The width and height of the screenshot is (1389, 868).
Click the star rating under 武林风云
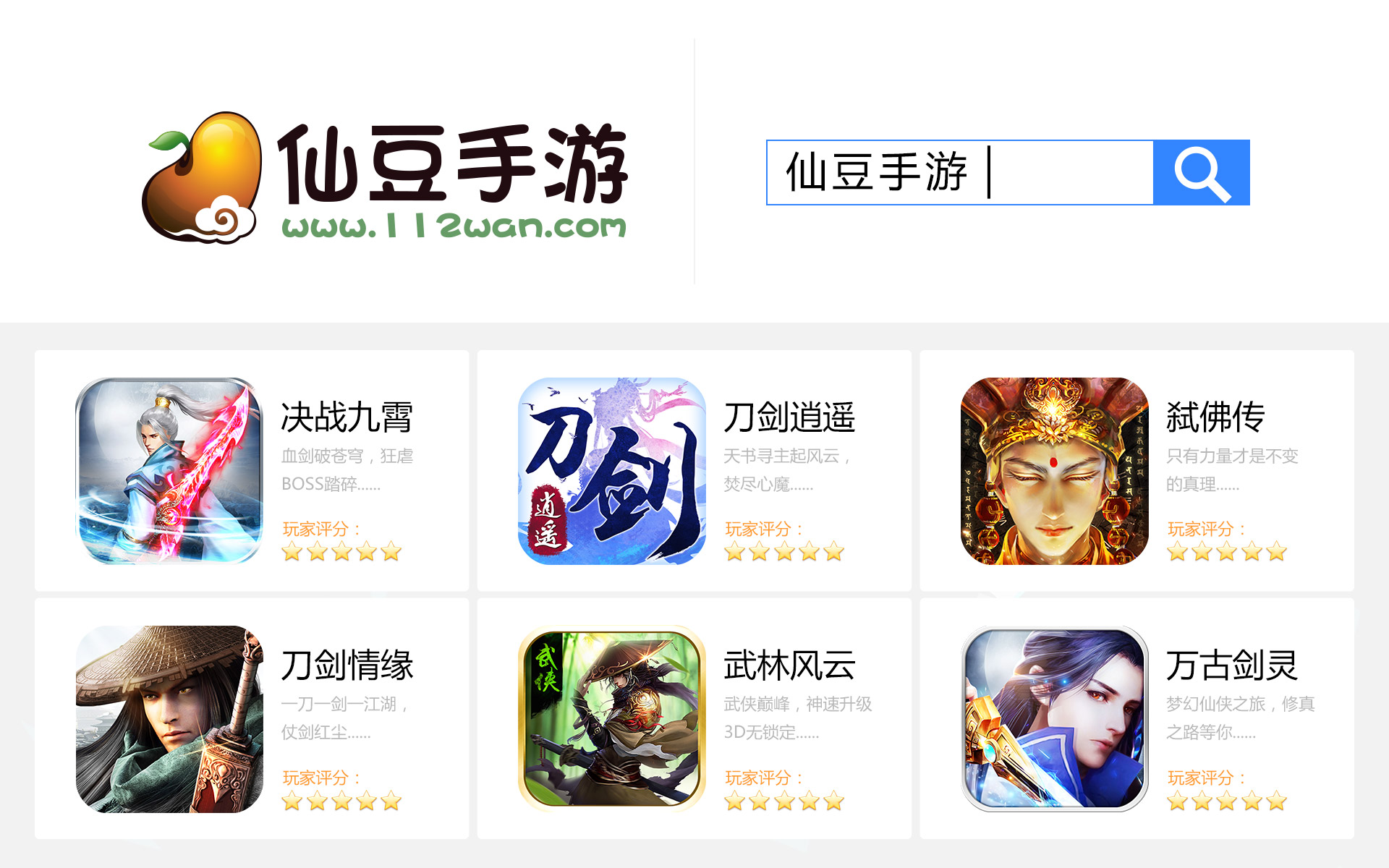(784, 801)
